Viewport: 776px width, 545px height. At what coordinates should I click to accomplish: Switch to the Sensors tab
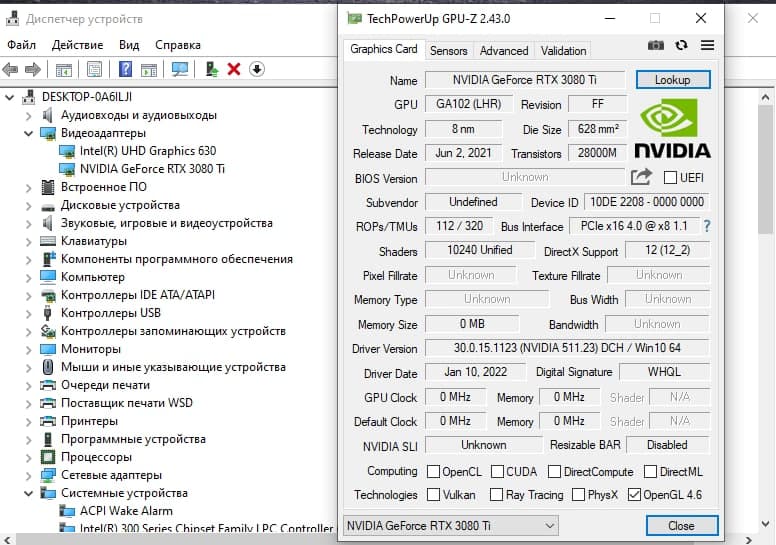click(x=448, y=50)
